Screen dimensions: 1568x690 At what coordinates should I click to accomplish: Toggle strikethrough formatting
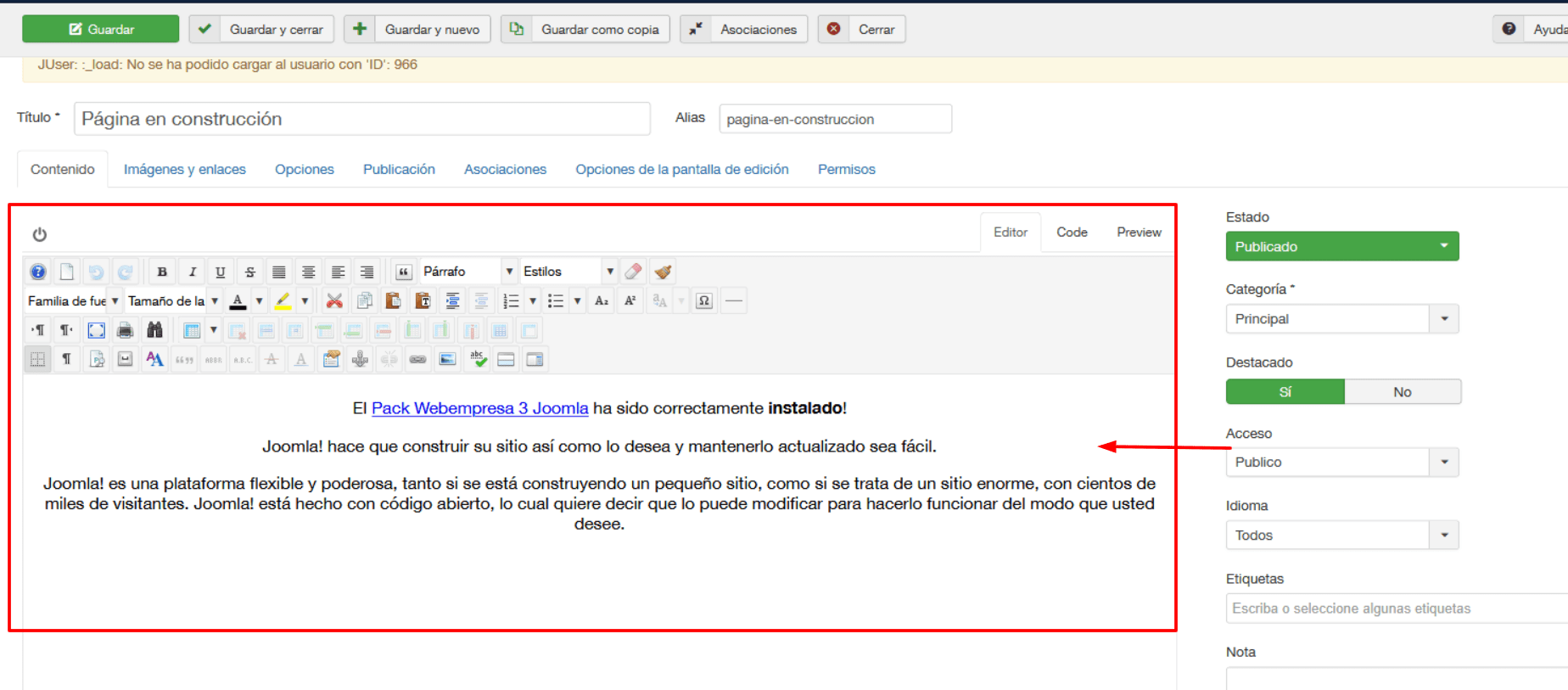pyautogui.click(x=249, y=272)
